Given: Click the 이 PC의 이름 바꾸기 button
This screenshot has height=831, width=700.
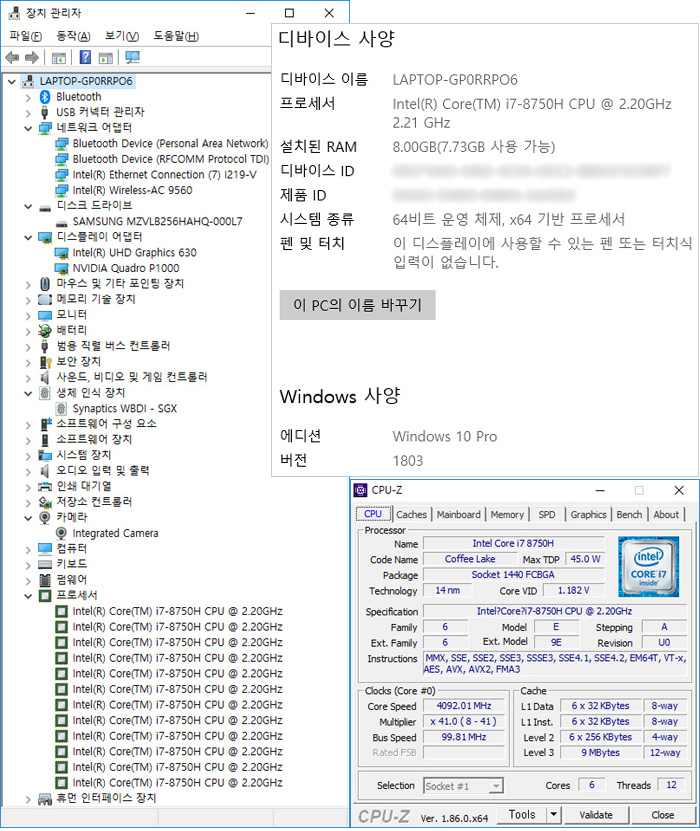Looking at the screenshot, I should click(357, 305).
